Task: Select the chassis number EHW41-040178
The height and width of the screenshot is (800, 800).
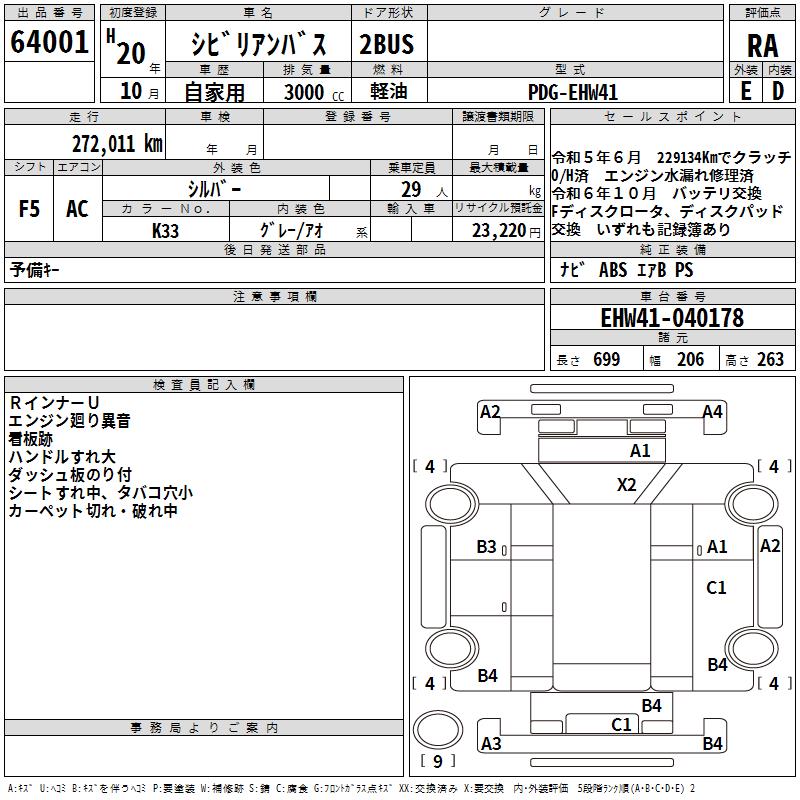Action: [x=671, y=318]
